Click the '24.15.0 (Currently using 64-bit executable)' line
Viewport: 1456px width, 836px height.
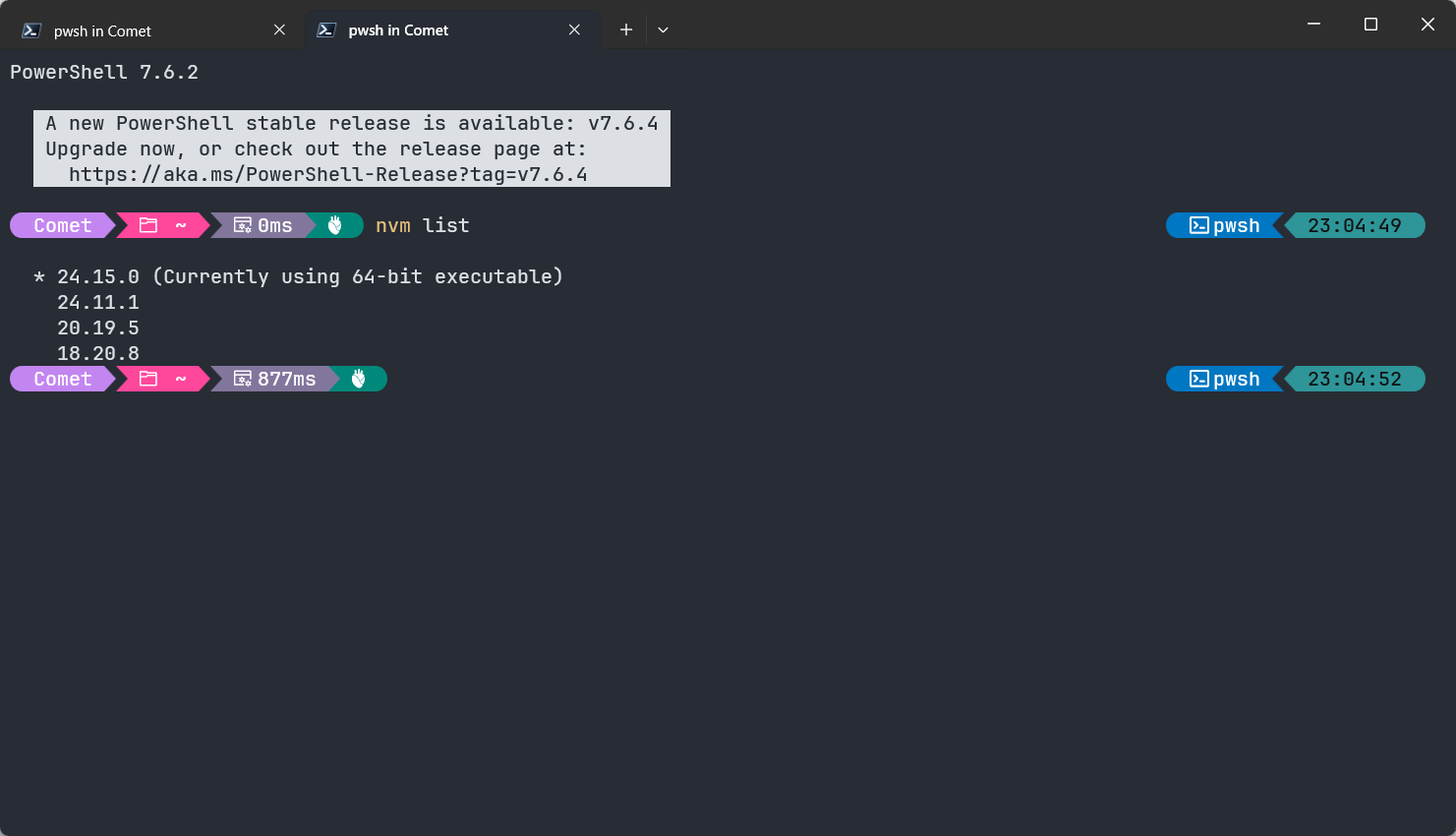pyautogui.click(x=298, y=276)
